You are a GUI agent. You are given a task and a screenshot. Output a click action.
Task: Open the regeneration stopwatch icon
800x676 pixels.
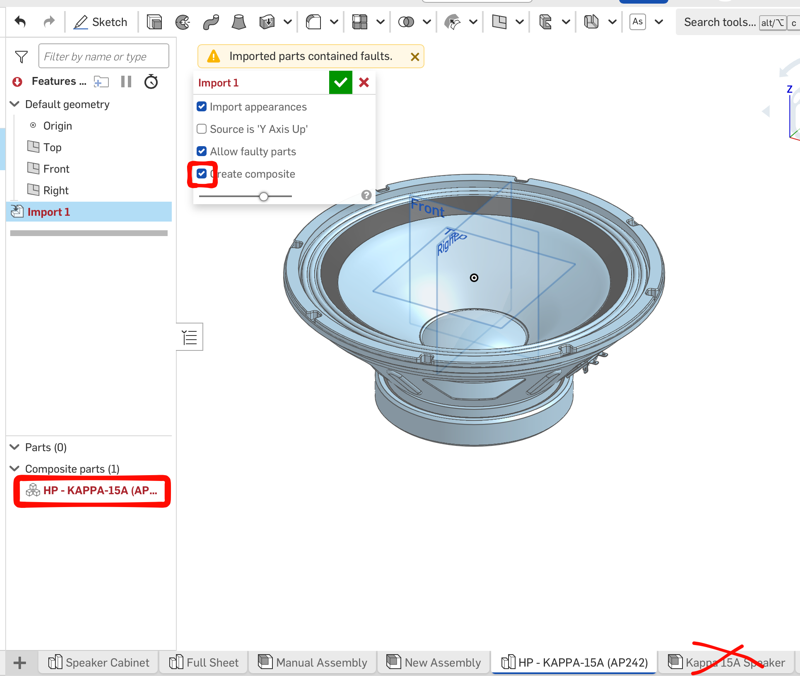tap(151, 82)
